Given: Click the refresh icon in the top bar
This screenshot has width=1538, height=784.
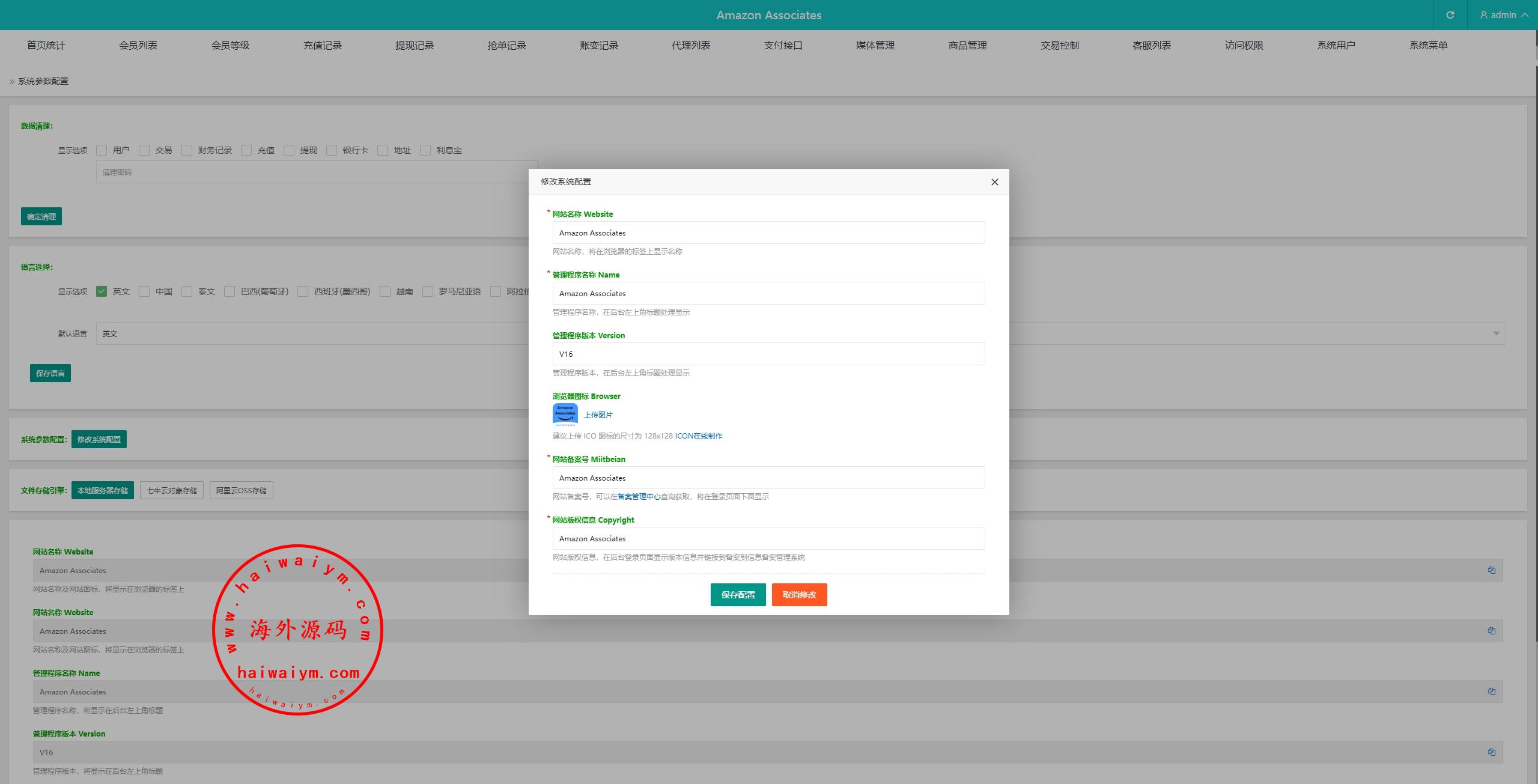Looking at the screenshot, I should coord(1450,15).
